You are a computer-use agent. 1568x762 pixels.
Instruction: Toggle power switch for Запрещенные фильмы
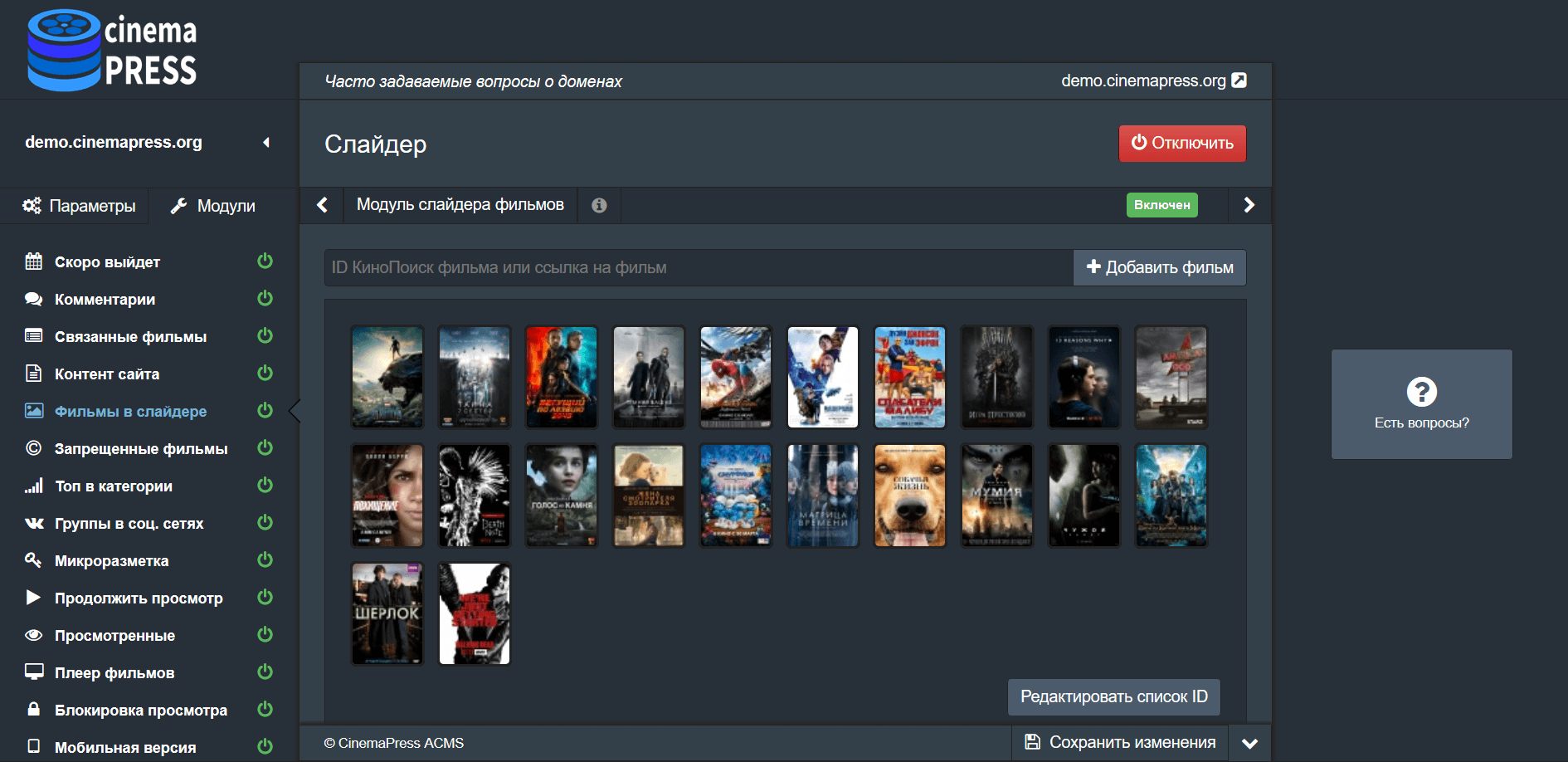coord(265,448)
